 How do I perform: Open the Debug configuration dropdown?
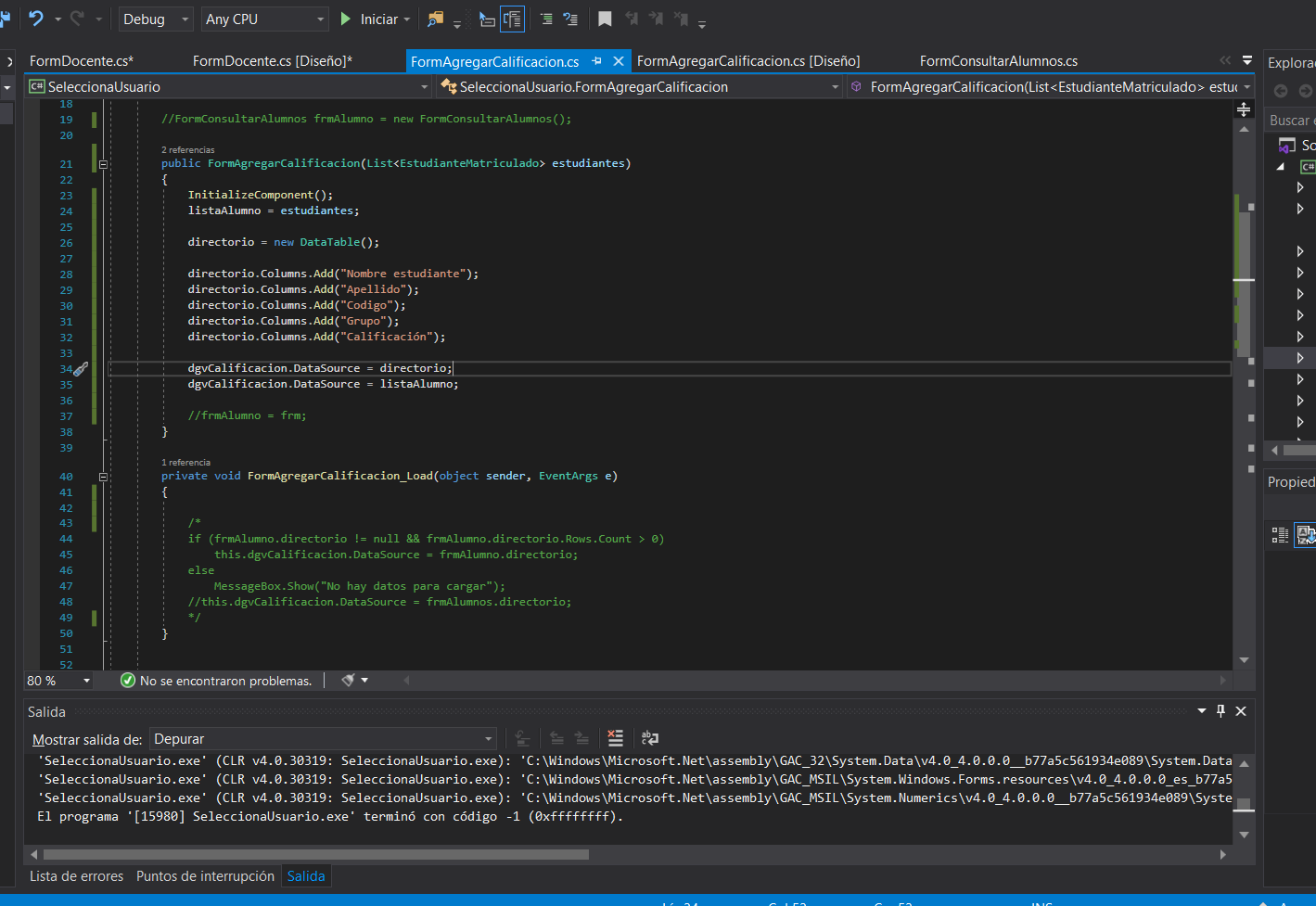(x=156, y=19)
